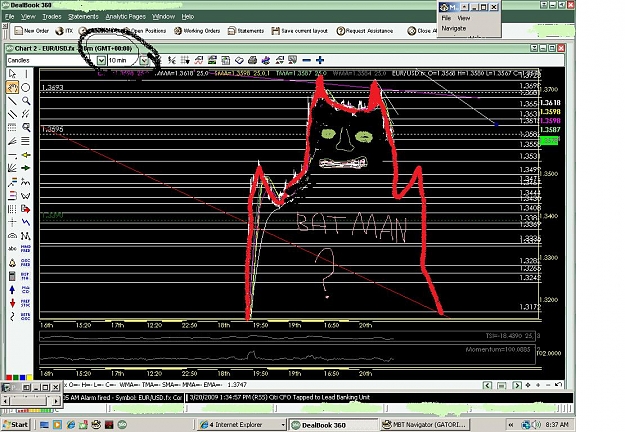
Task: Select the bell alarm tool
Action: 12,263
